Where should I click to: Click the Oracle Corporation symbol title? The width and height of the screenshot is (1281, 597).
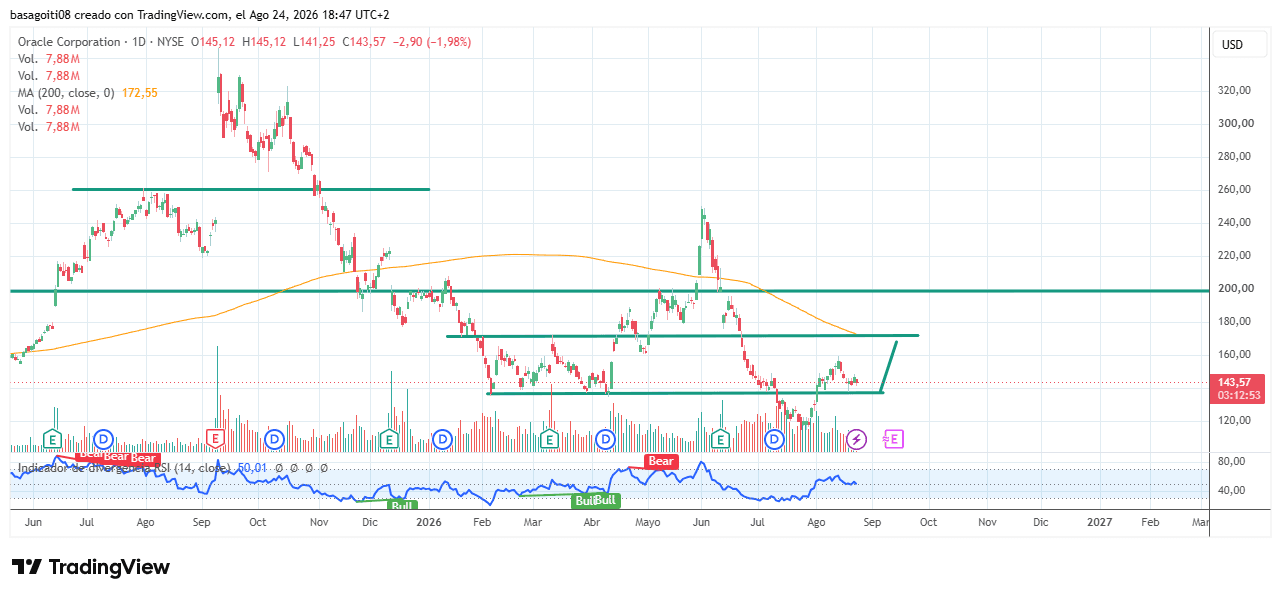(69, 42)
